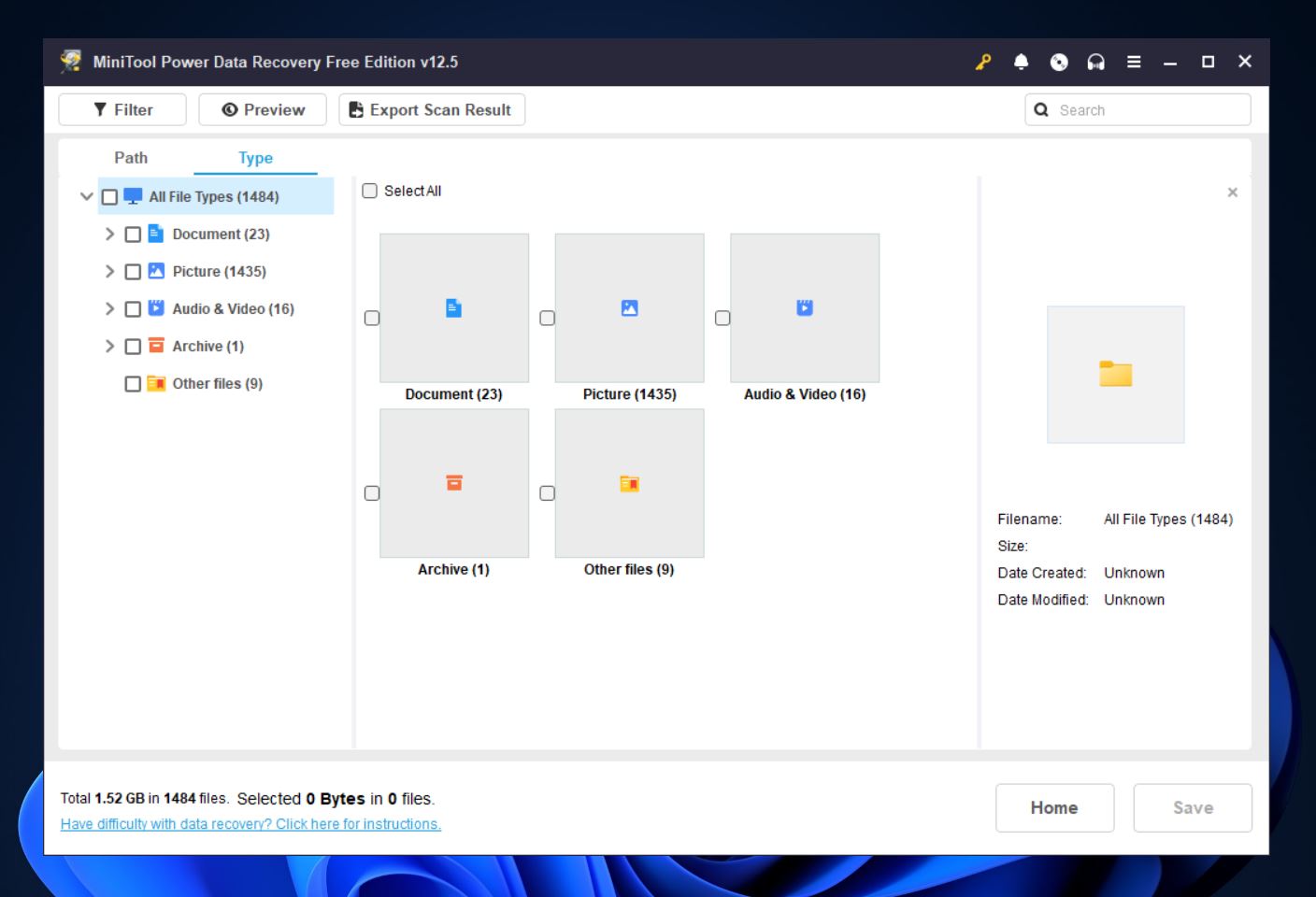Viewport: 1316px width, 897px height.
Task: Open the Audio & Video (16) thumbnail
Action: pyautogui.click(x=805, y=308)
